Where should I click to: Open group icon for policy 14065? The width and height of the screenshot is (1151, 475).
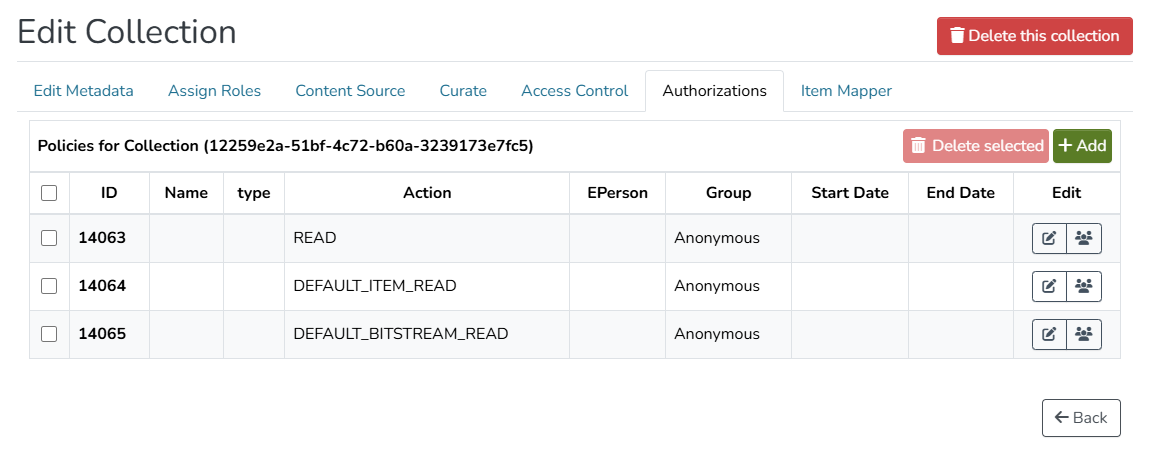pos(1084,334)
